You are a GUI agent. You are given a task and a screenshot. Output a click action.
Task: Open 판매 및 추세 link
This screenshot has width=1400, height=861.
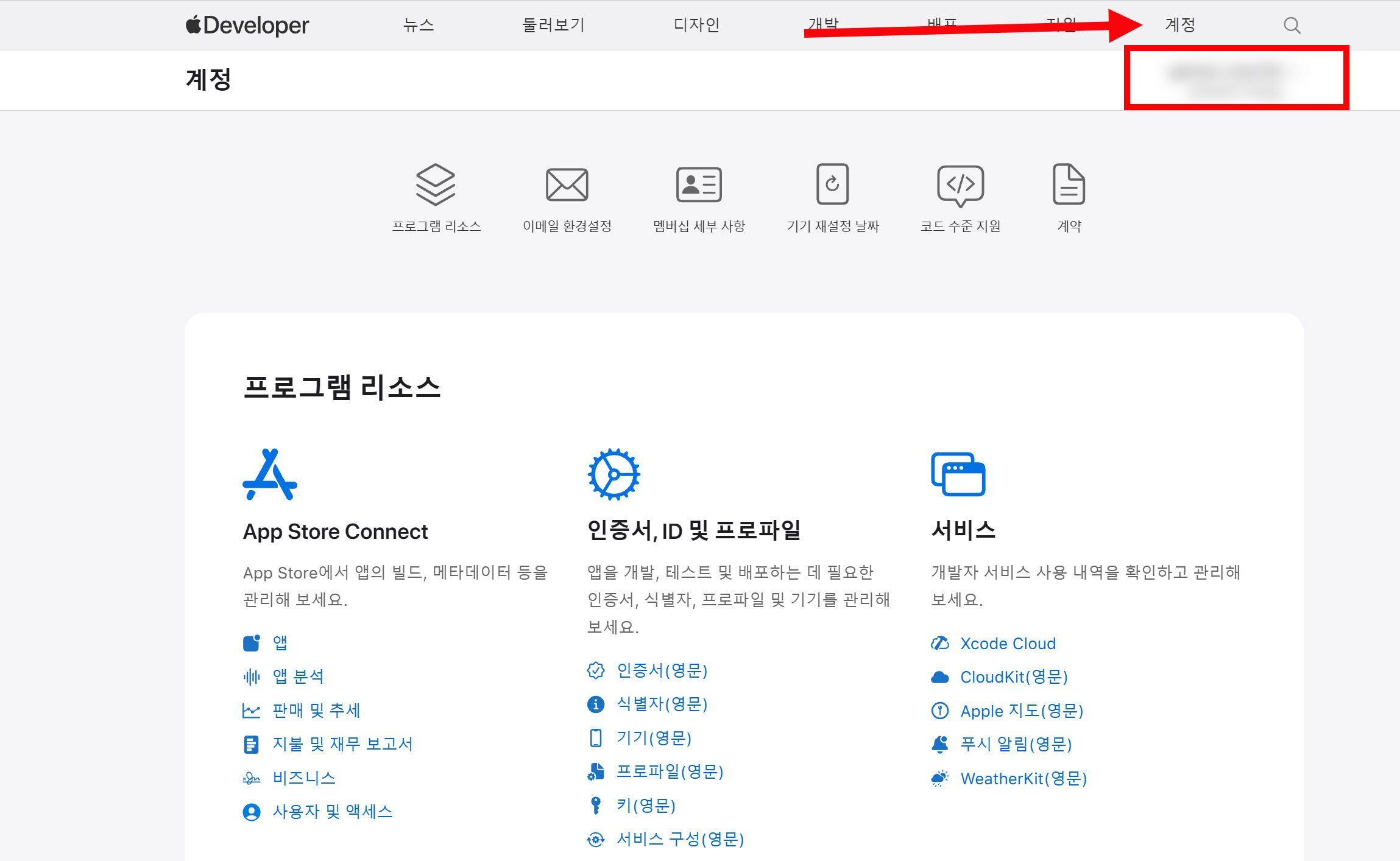point(316,710)
